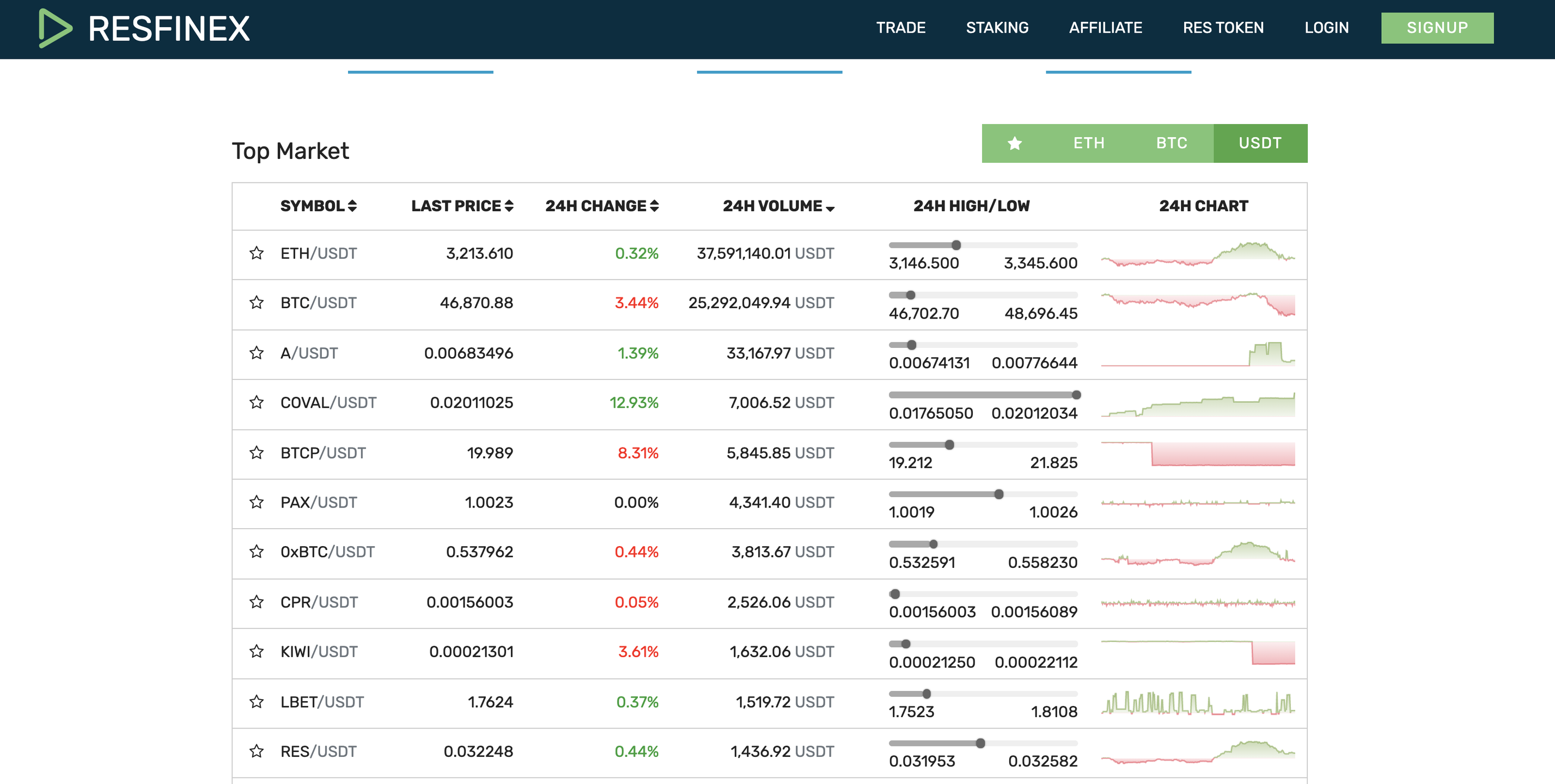The image size is (1555, 784).
Task: Click the Resfinex play-arrow logo icon
Action: [x=55, y=28]
